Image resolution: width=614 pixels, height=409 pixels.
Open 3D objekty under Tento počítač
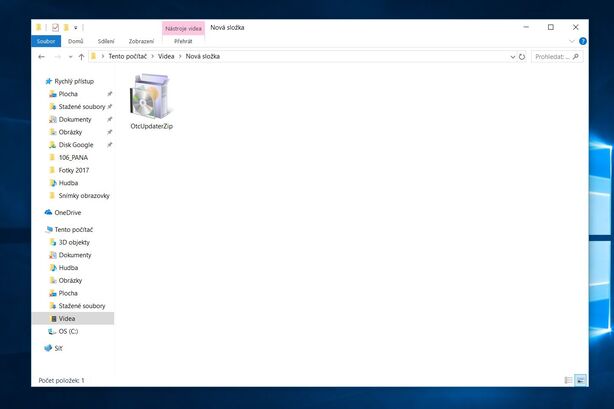click(x=74, y=243)
